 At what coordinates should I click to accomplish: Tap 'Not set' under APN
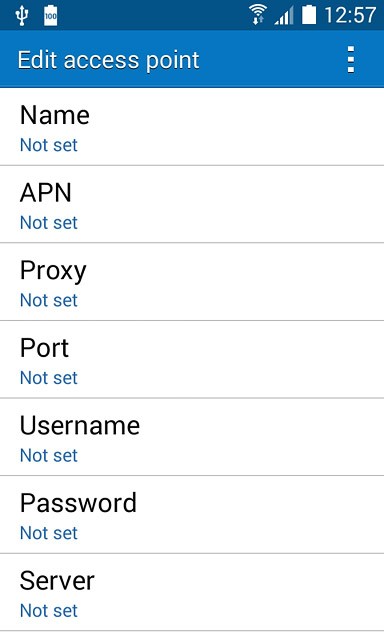click(x=49, y=223)
